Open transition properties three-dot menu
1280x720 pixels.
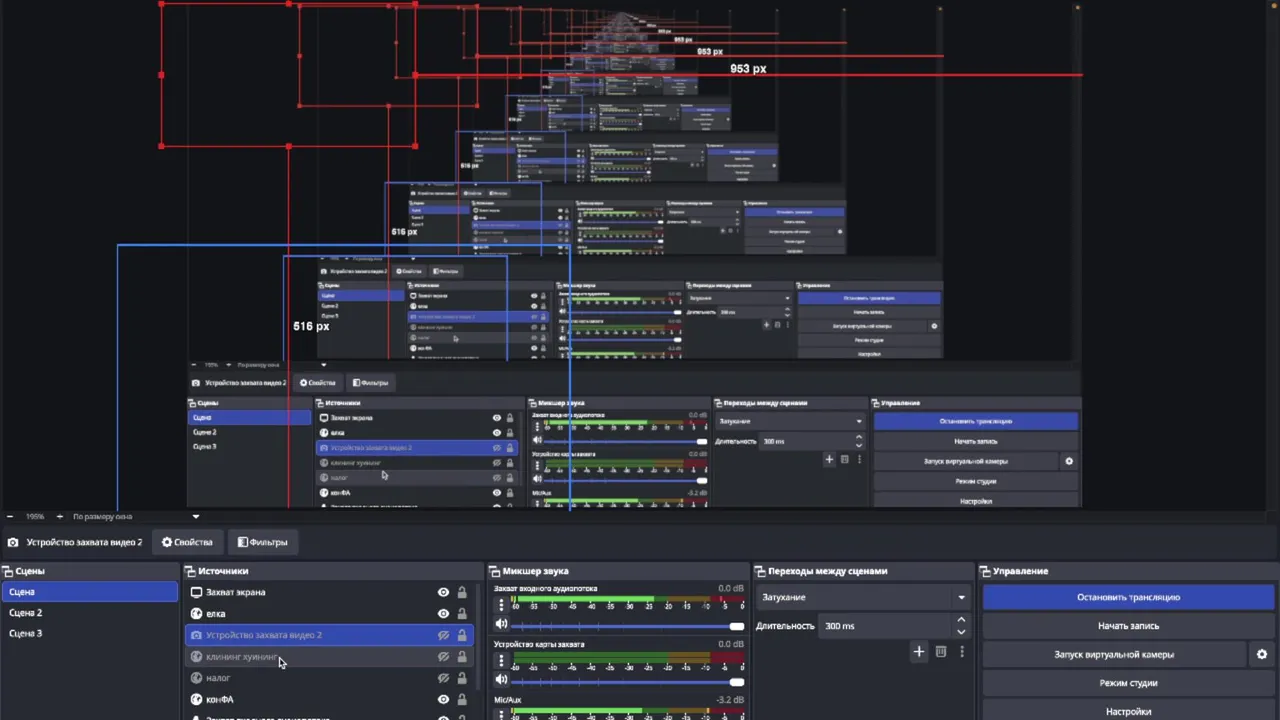(x=962, y=652)
